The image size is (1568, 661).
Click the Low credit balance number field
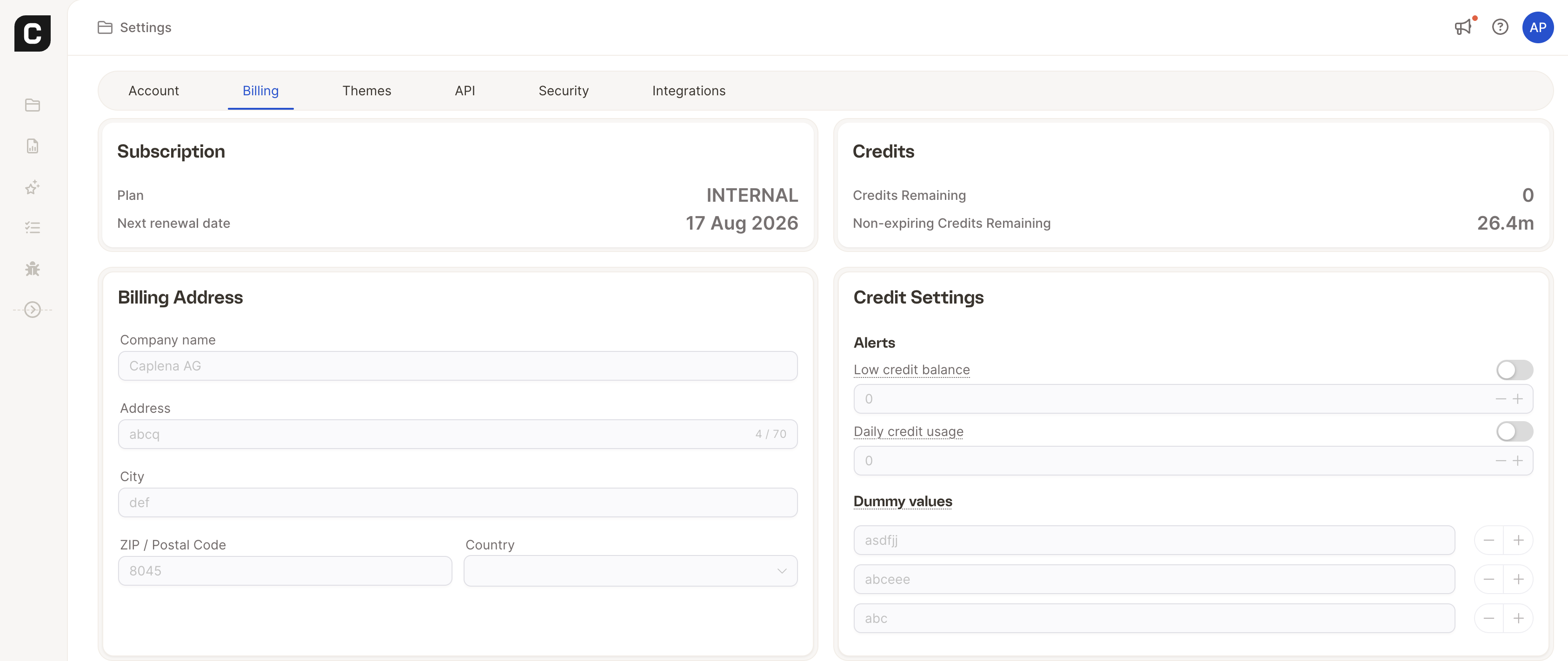[1193, 399]
